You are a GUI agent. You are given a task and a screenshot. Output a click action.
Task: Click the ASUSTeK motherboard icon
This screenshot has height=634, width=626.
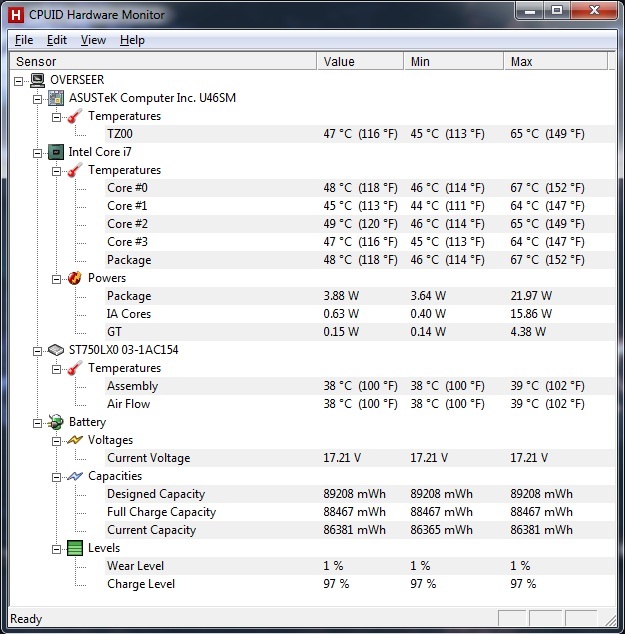[x=56, y=98]
